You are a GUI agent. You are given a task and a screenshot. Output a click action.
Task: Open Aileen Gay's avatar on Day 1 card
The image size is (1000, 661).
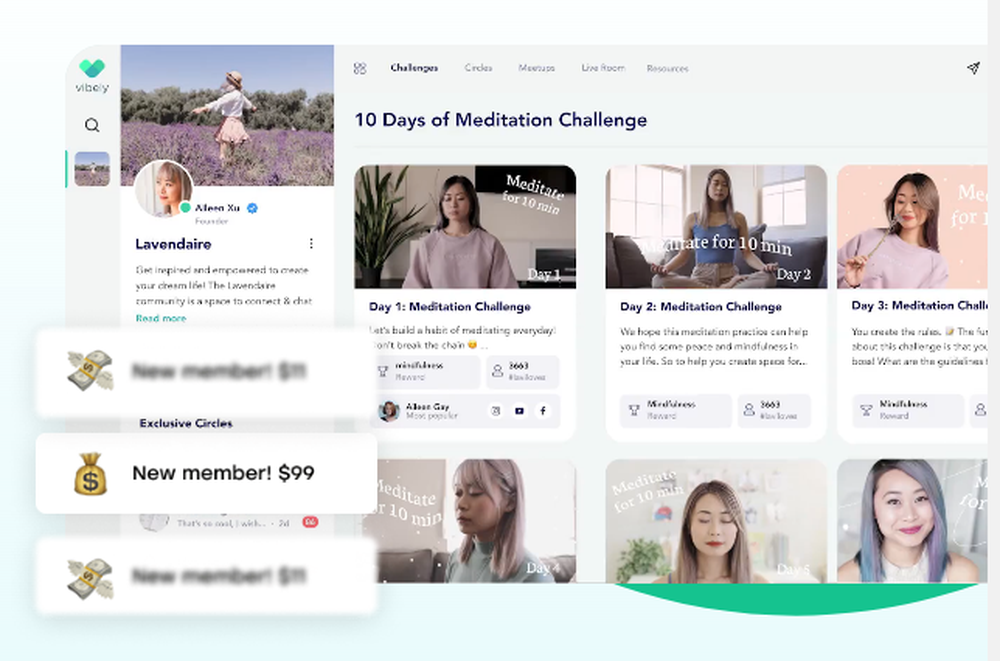click(388, 411)
